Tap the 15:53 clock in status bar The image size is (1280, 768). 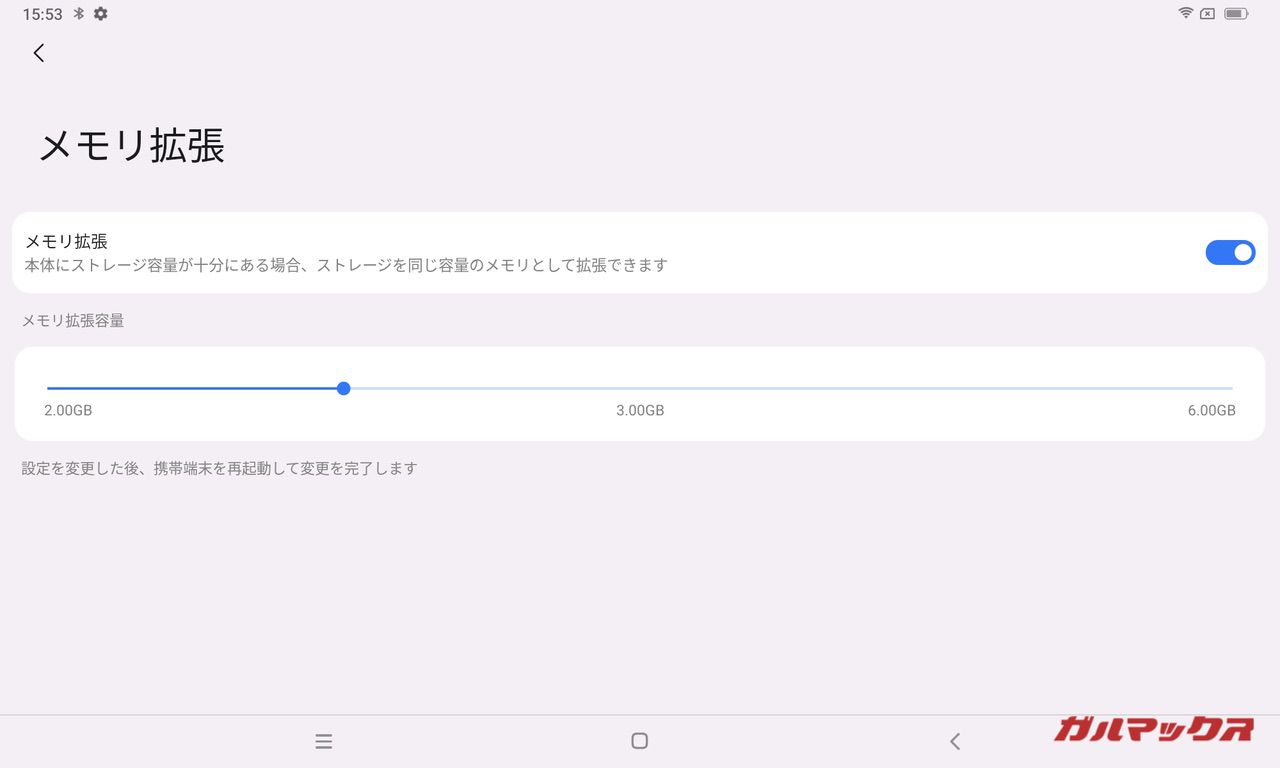[x=42, y=14]
